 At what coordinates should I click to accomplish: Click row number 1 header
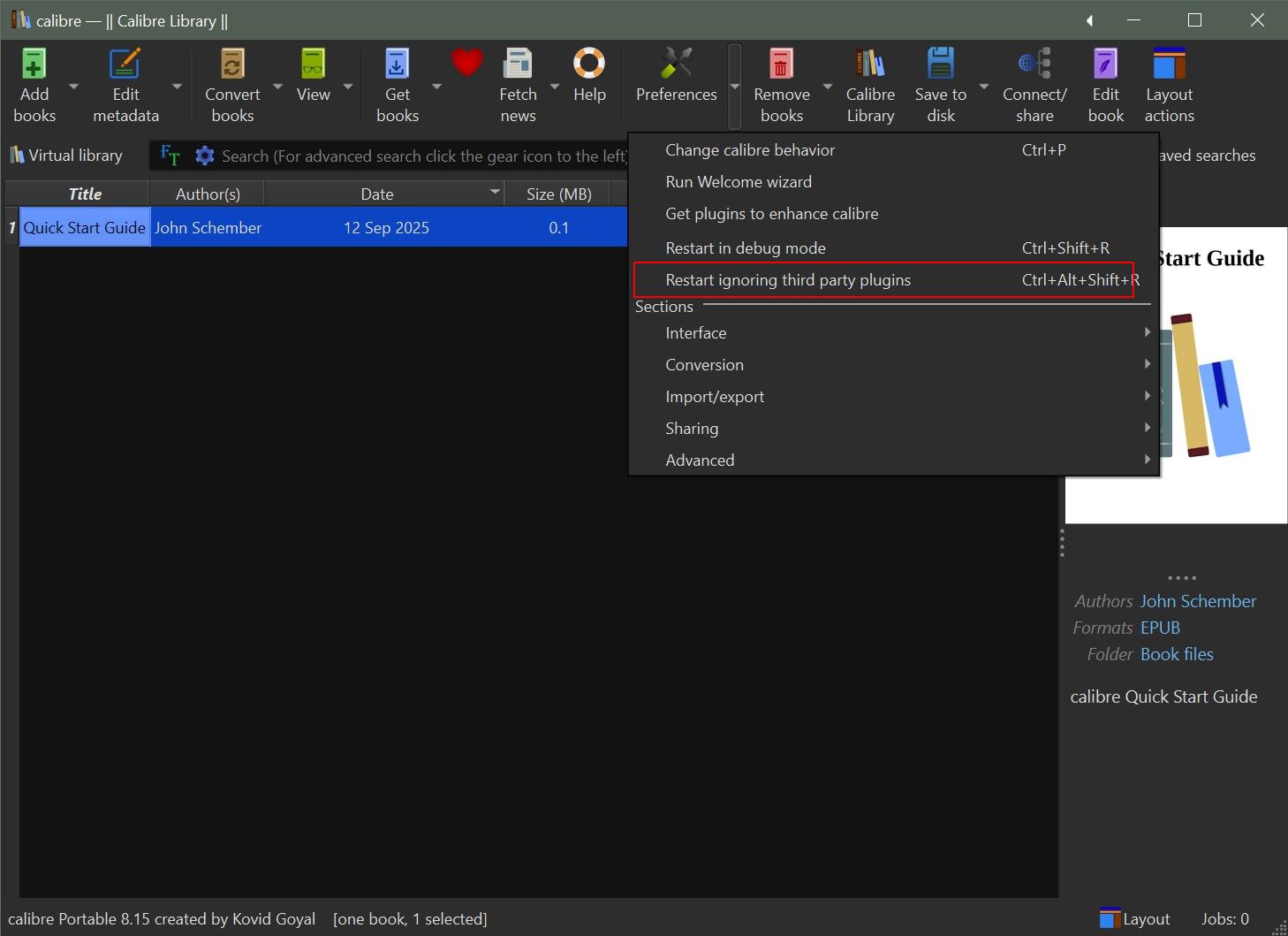point(11,227)
